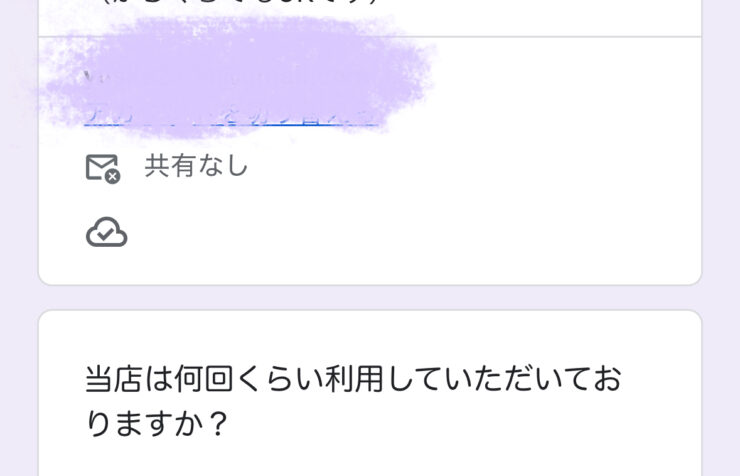
Task: Click the cloud saved-draft checkmark icon
Action: [107, 232]
